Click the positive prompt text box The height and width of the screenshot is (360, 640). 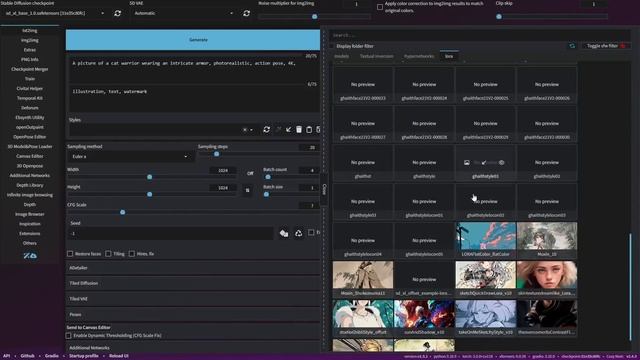(x=193, y=69)
